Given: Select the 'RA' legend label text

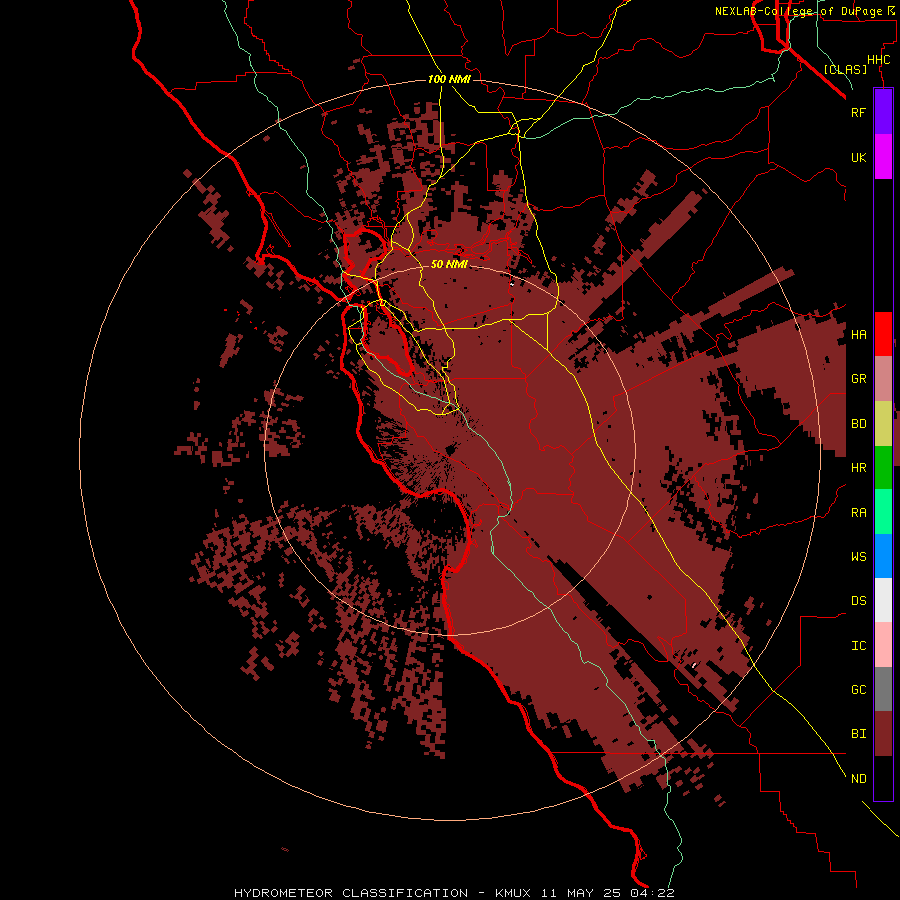Looking at the screenshot, I should [858, 513].
